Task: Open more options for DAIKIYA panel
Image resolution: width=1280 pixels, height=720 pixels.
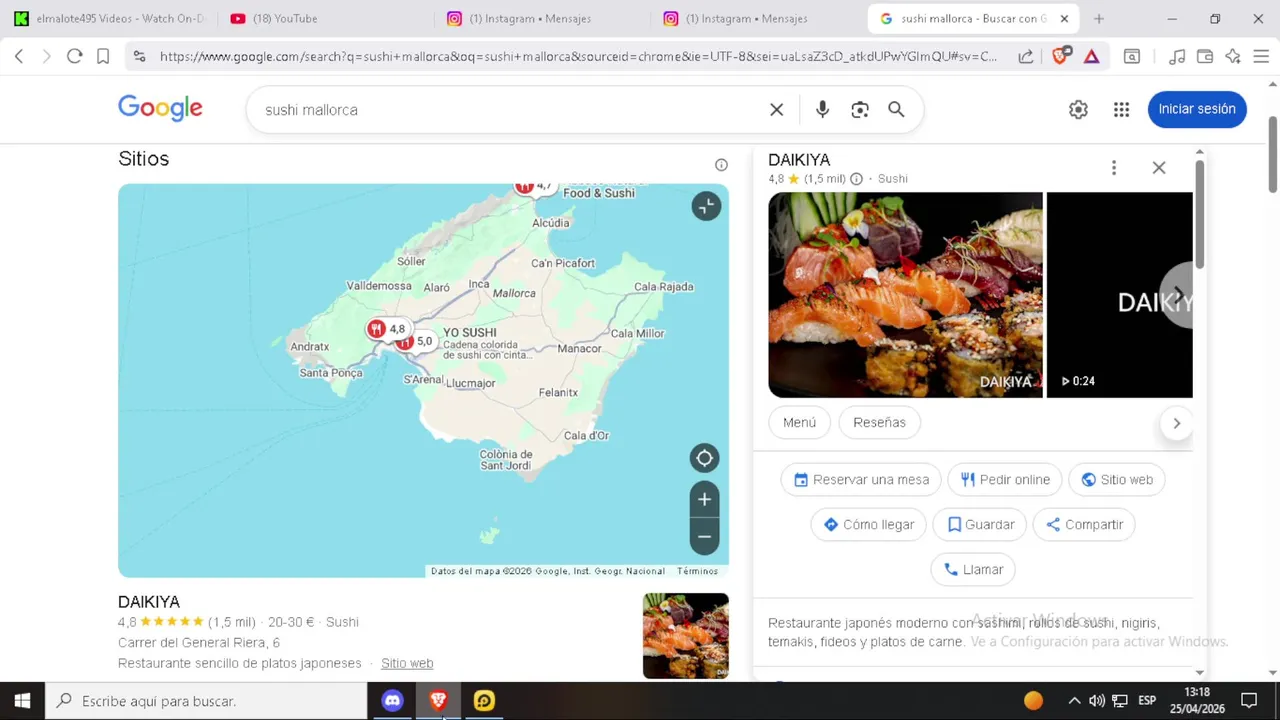Action: (1113, 168)
